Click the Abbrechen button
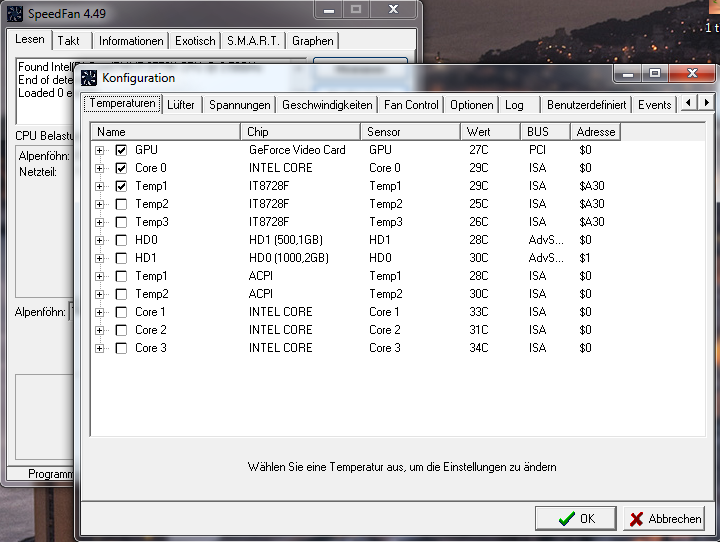Screen dimensions: 720x542 [x=664, y=519]
